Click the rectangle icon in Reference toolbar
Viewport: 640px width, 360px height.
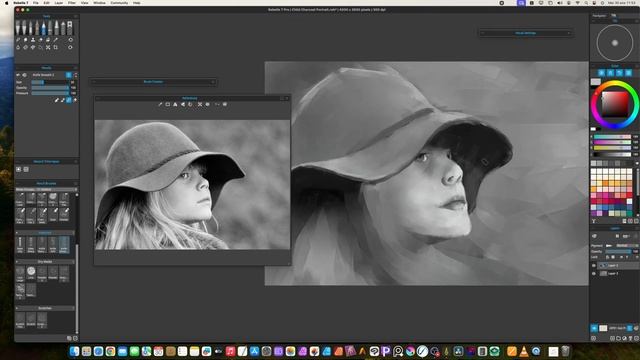pos(167,104)
